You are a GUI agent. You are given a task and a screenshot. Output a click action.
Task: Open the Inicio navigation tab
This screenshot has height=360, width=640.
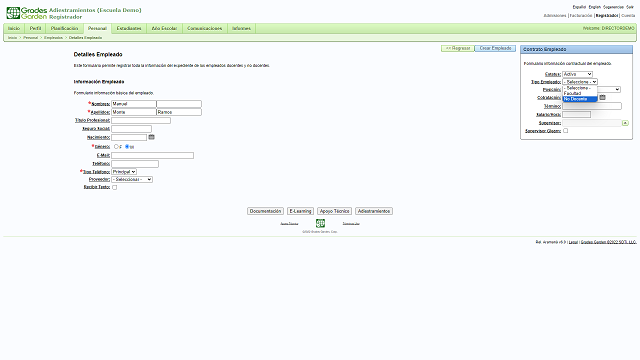coord(14,28)
